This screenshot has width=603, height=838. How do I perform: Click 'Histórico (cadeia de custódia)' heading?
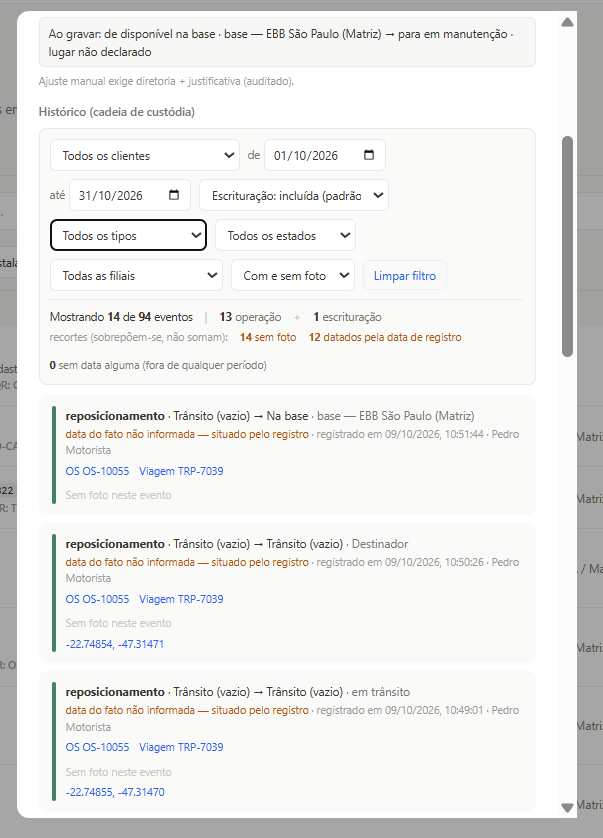[x=117, y=112]
